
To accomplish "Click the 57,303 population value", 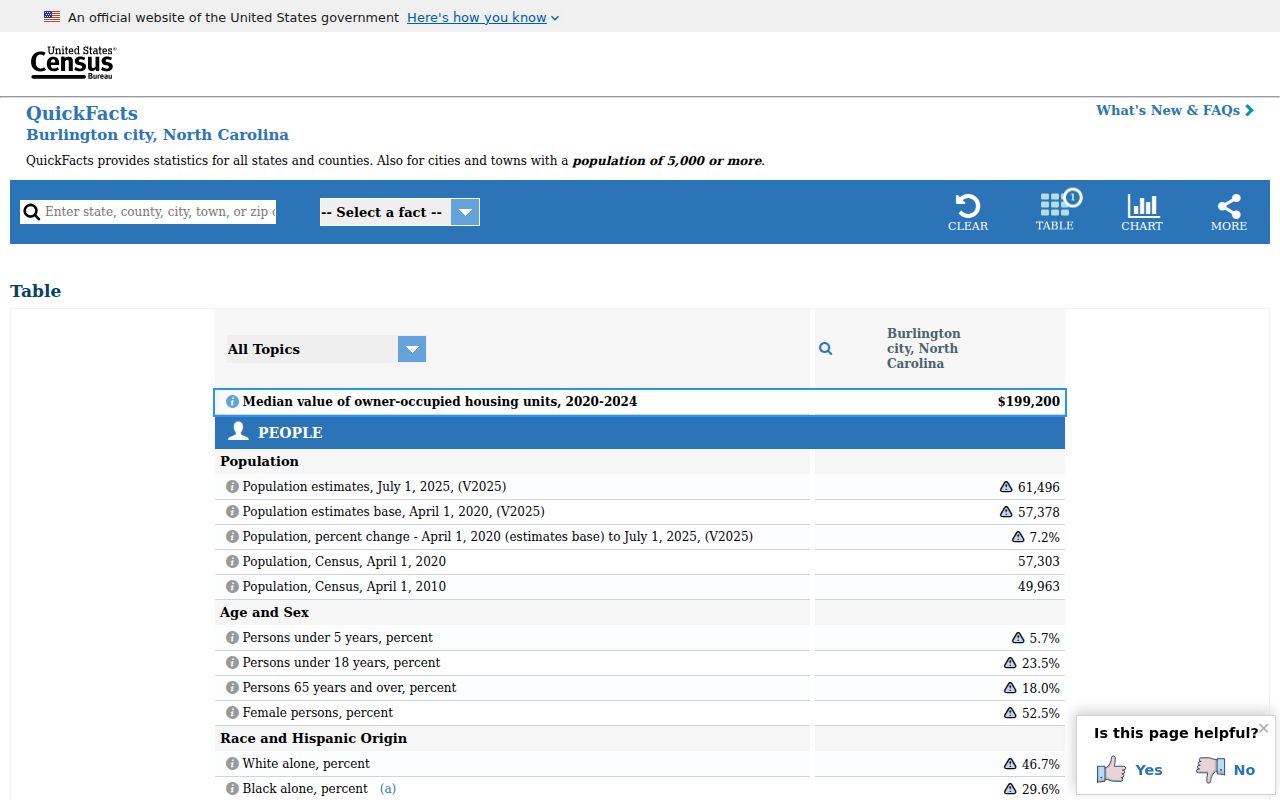I will pyautogui.click(x=1039, y=562).
